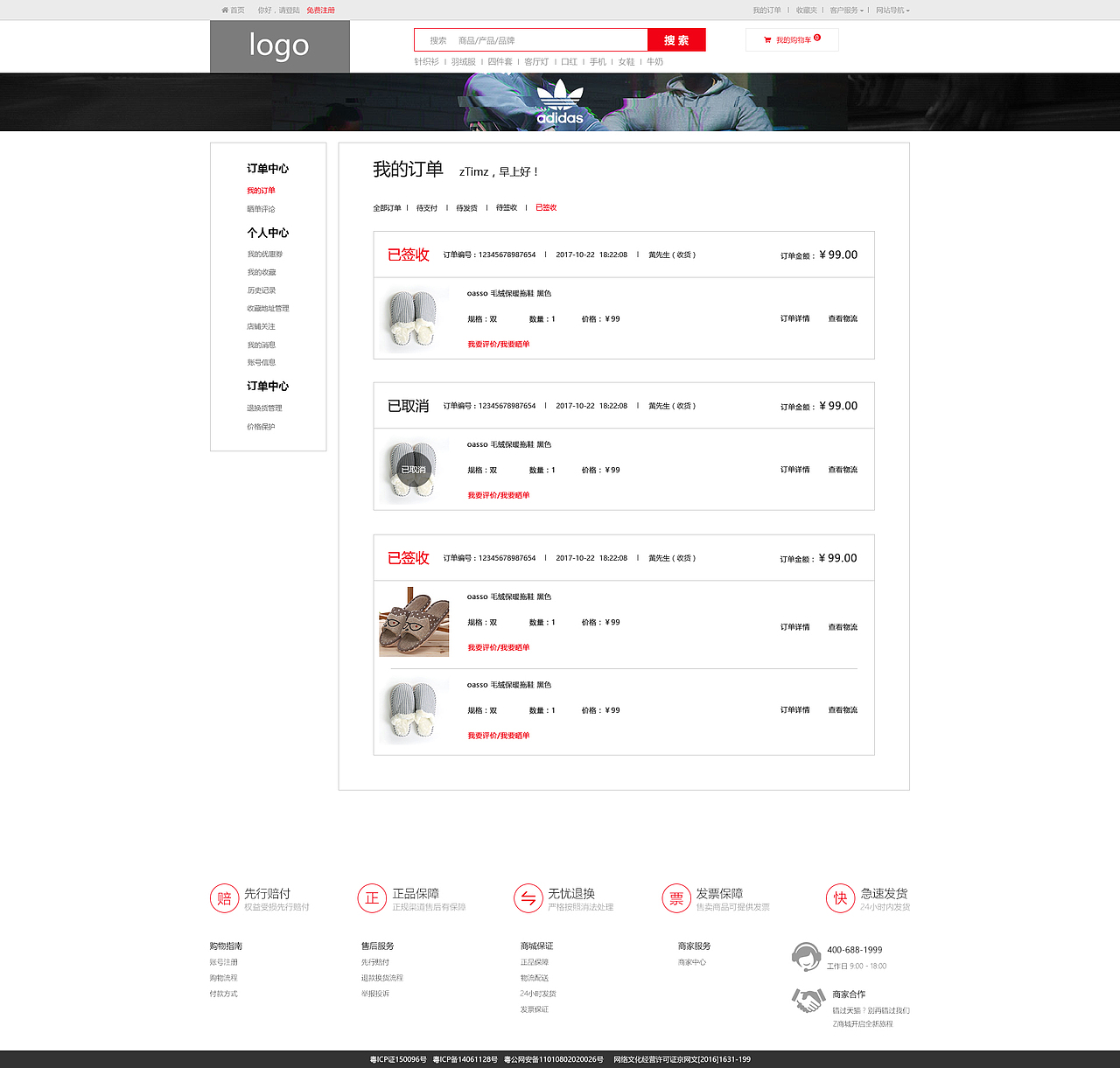Click the 商家中心 footer link

coord(692,962)
